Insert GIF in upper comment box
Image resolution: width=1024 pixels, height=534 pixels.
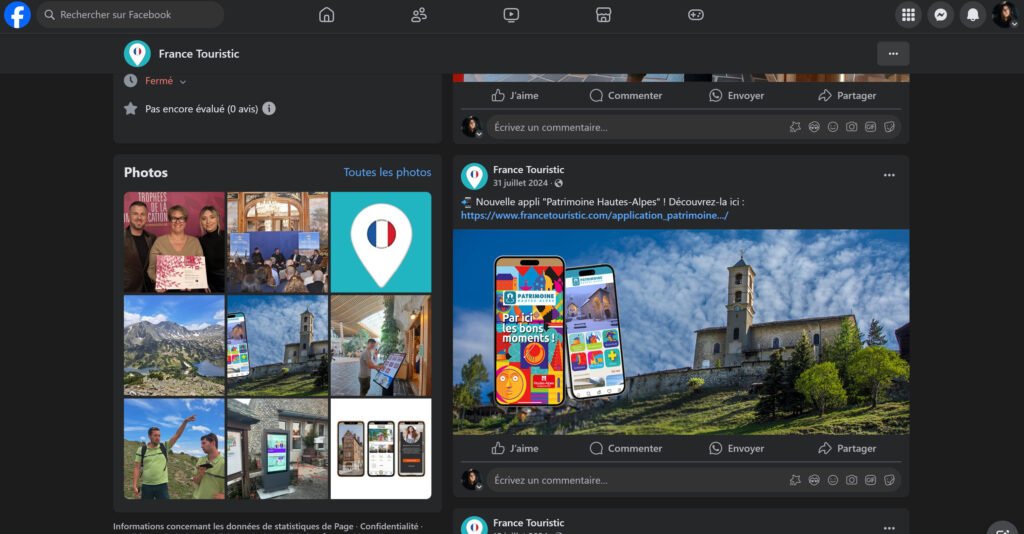871,127
